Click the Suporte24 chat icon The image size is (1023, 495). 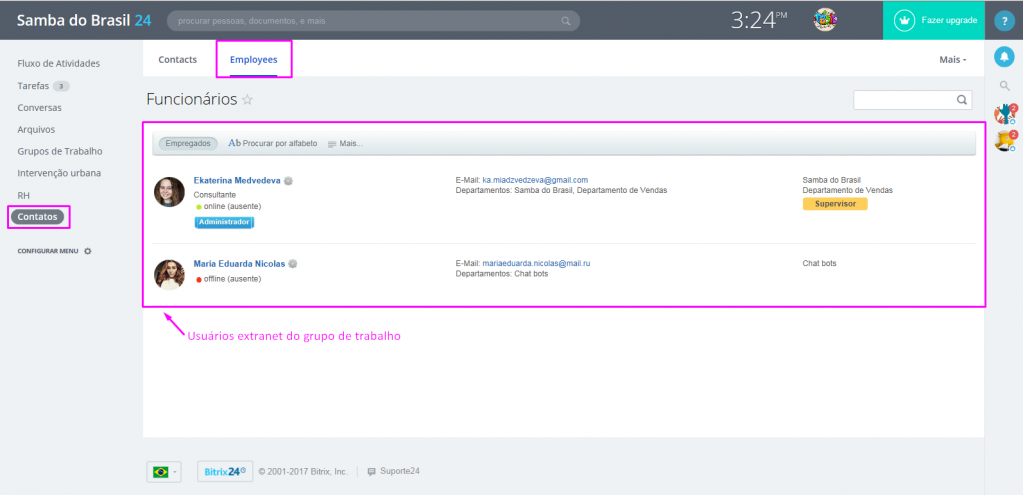tap(372, 472)
